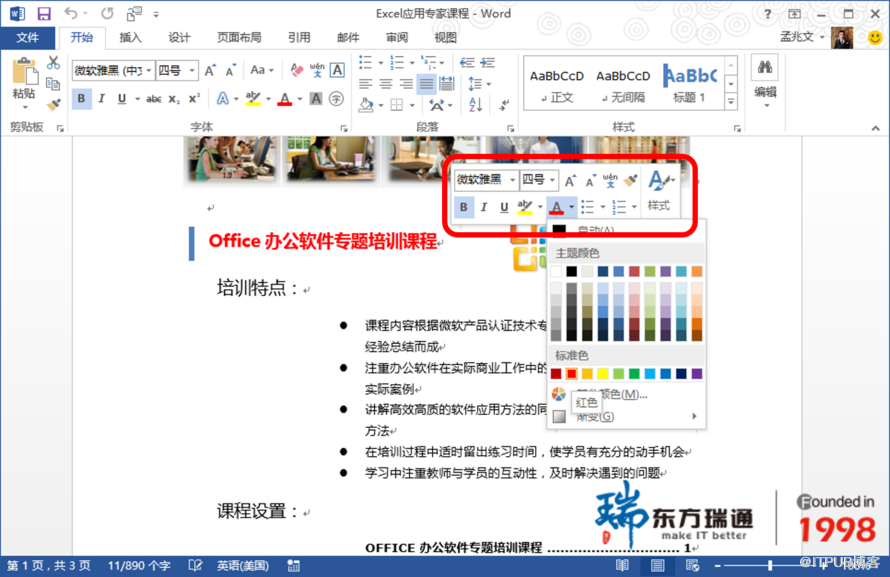Pick the red swatch under 标准色
Viewport: 890px width, 577px height.
[x=571, y=373]
